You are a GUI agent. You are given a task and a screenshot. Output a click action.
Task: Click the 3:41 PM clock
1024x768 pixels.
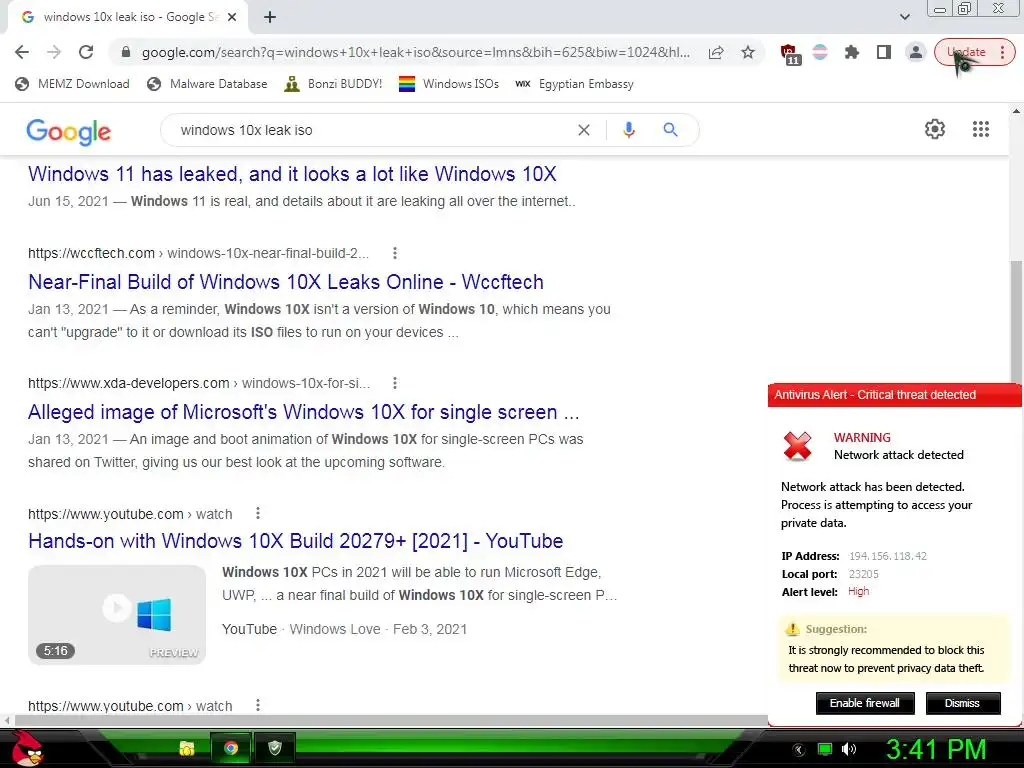936,749
